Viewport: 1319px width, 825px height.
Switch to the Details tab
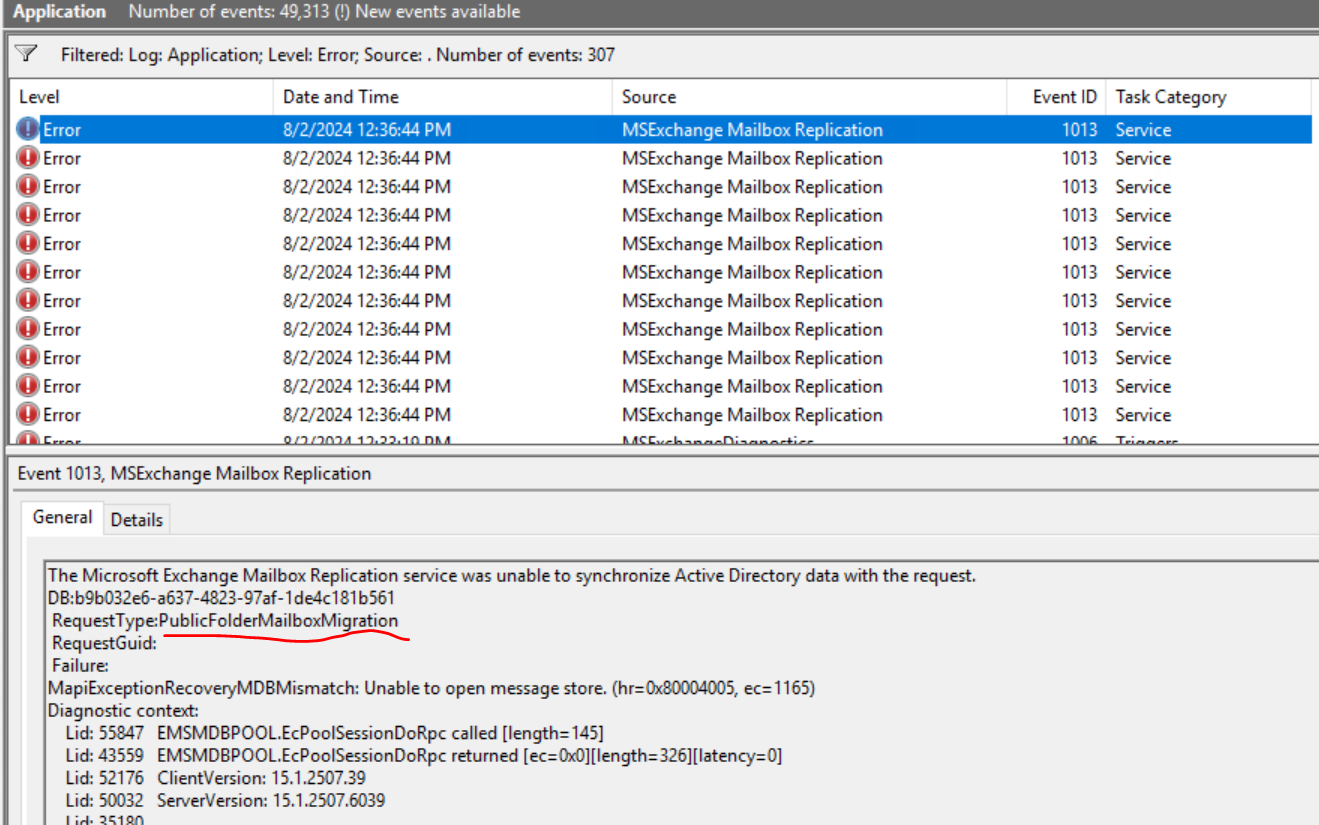click(136, 520)
